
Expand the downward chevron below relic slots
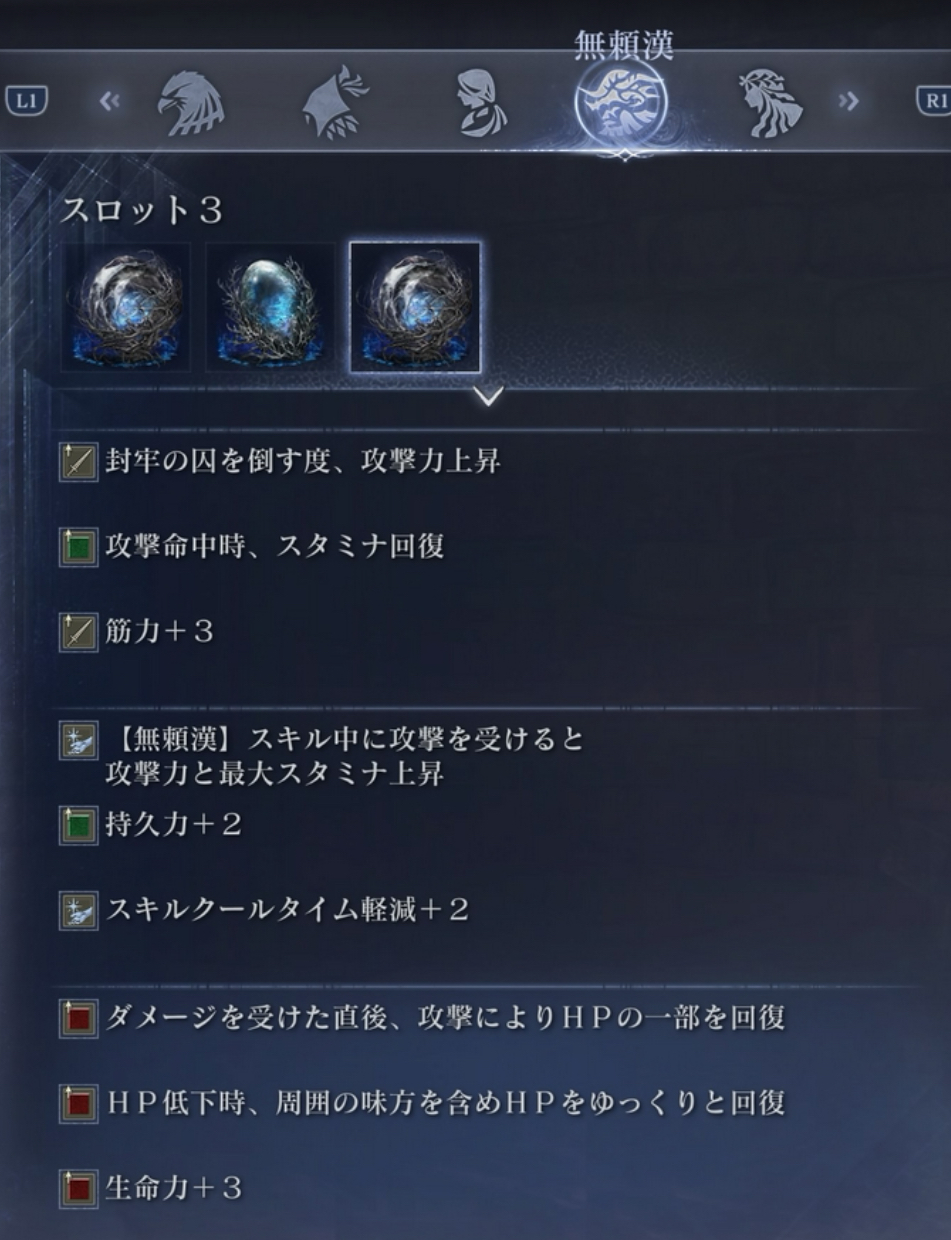pos(488,398)
